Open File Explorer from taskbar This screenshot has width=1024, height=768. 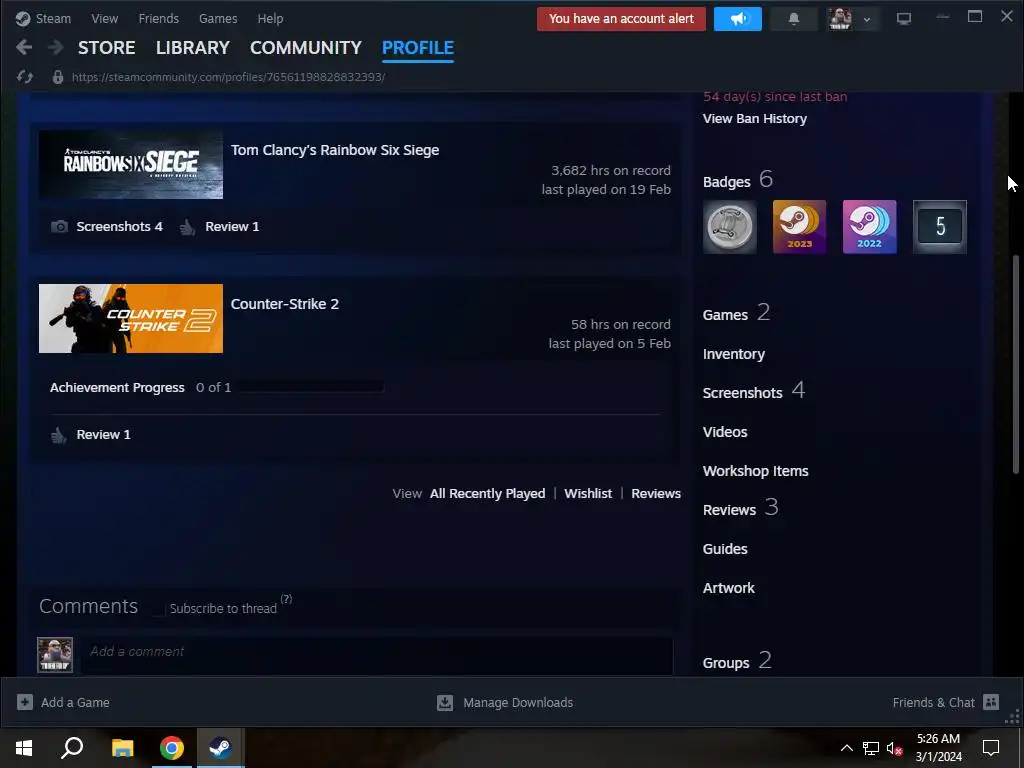pyautogui.click(x=122, y=748)
